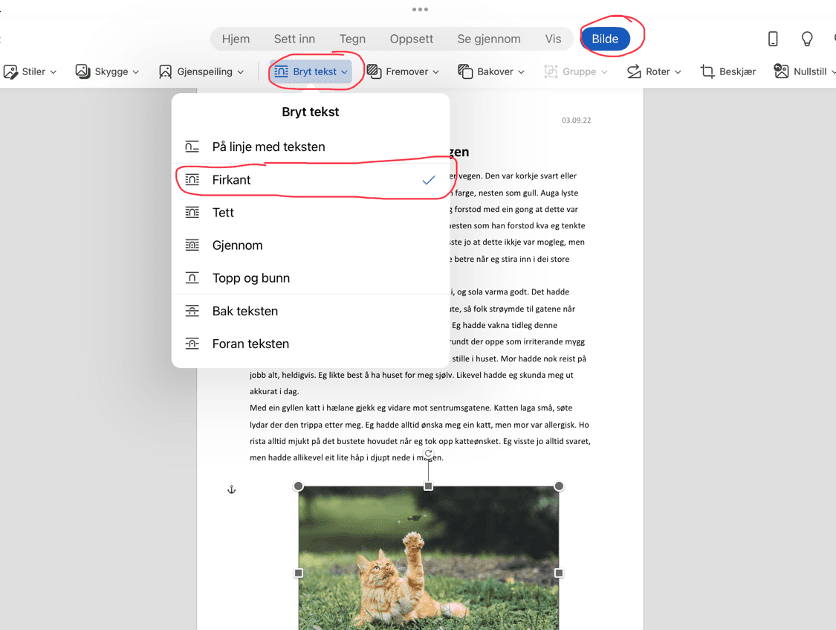Viewport: 836px width, 630px height.
Task: Open the Se gjennom tab
Action: pos(488,39)
